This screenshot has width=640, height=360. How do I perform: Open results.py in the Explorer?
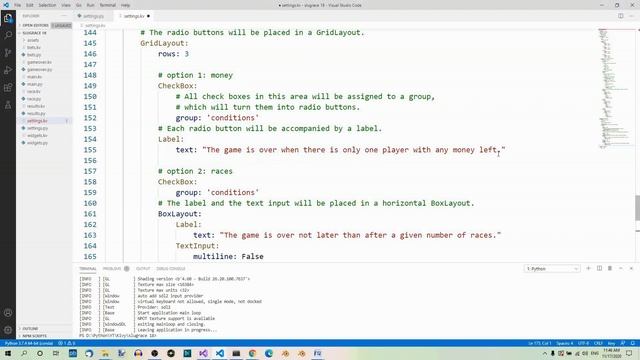click(x=36, y=113)
